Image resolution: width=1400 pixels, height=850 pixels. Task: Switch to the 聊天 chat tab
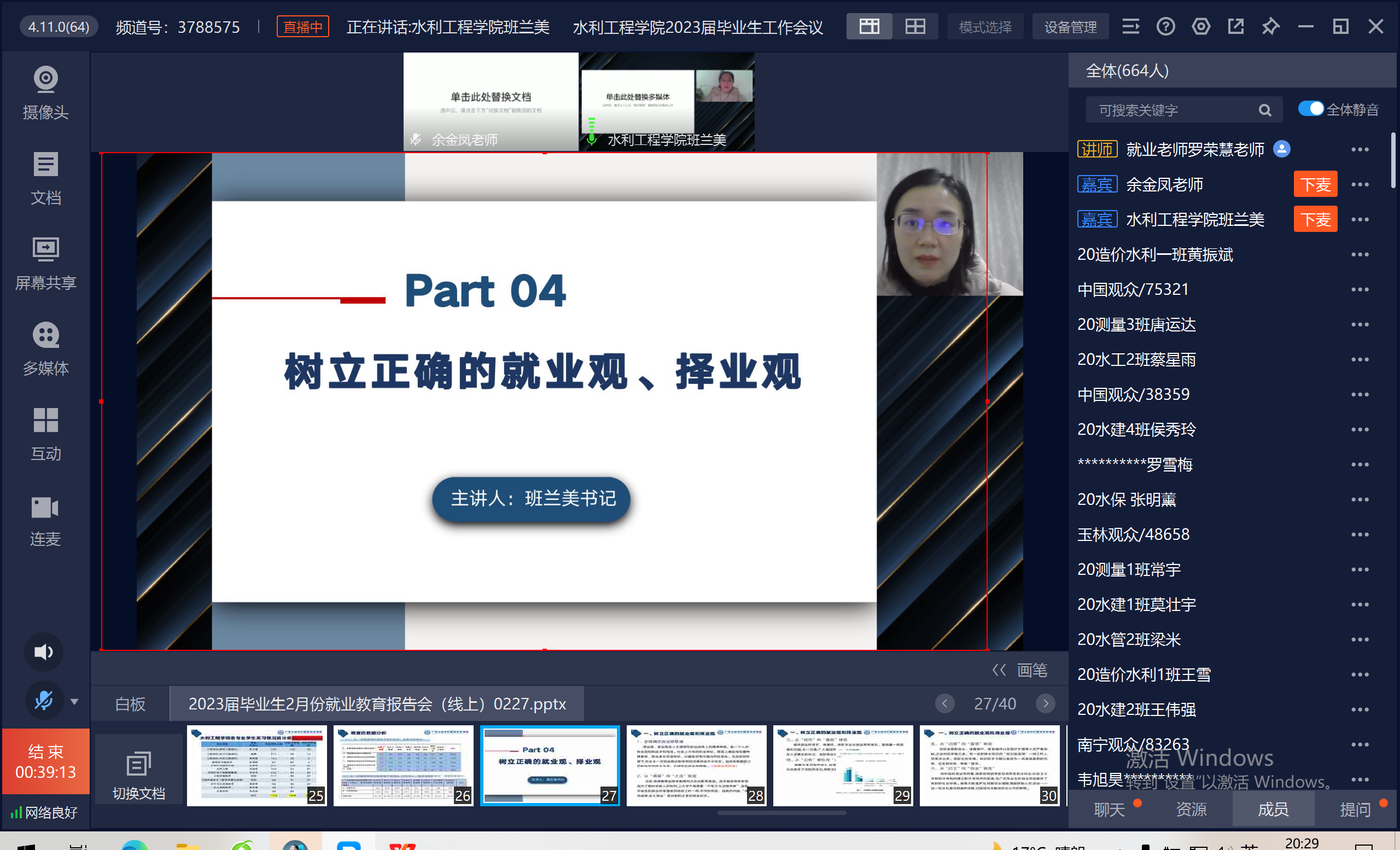[x=1109, y=809]
